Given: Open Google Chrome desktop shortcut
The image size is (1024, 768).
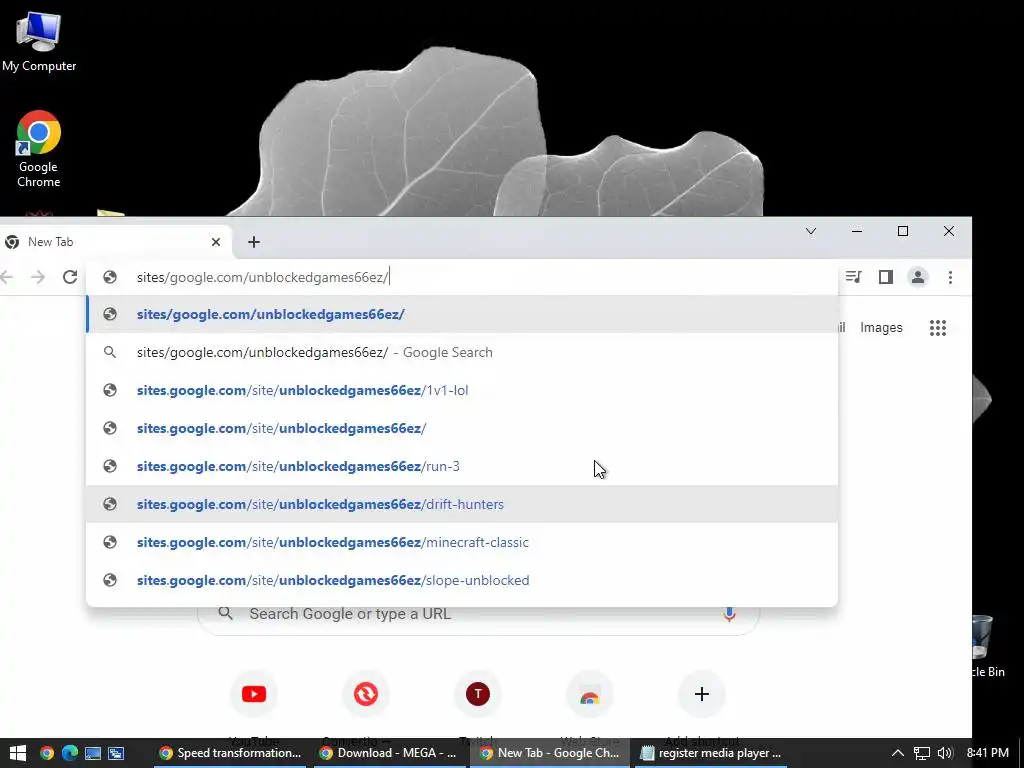Looking at the screenshot, I should [x=39, y=149].
